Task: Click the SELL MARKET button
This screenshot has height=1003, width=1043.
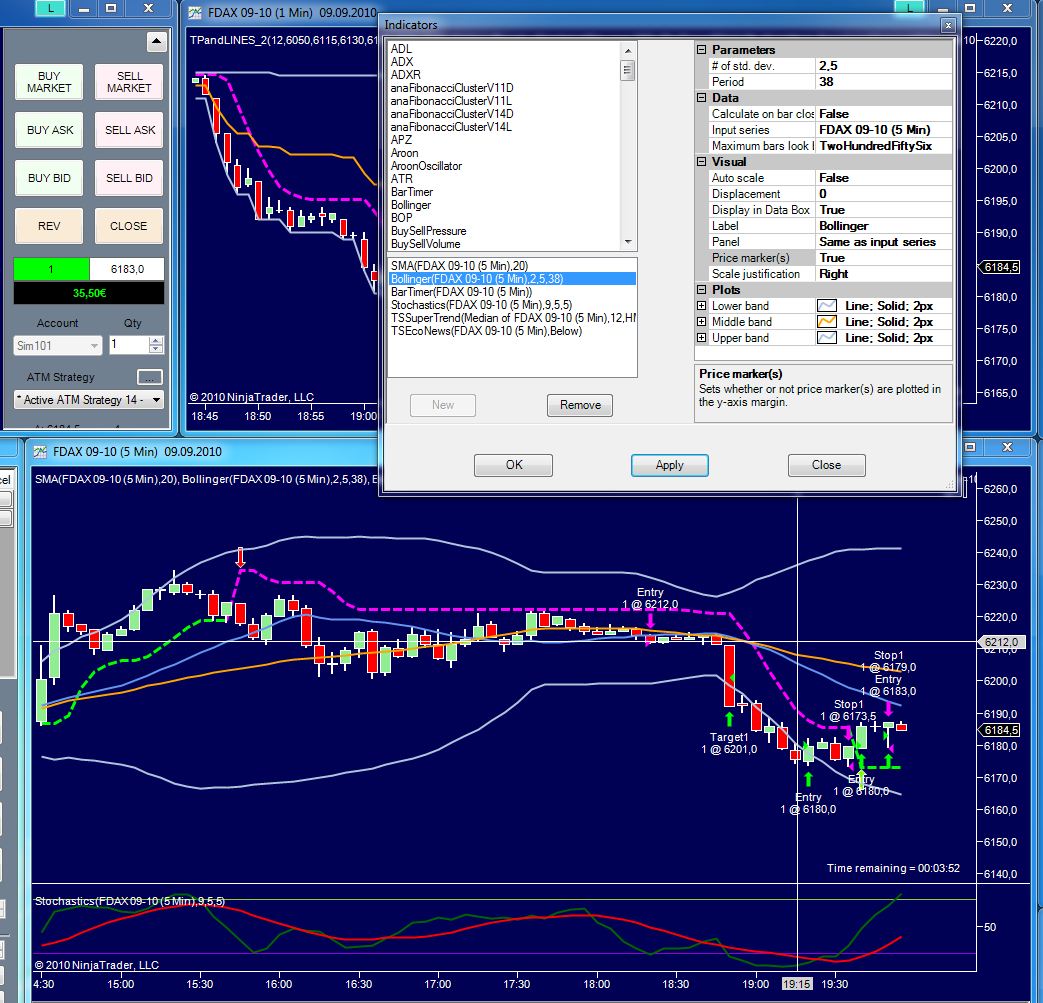Action: (129, 82)
